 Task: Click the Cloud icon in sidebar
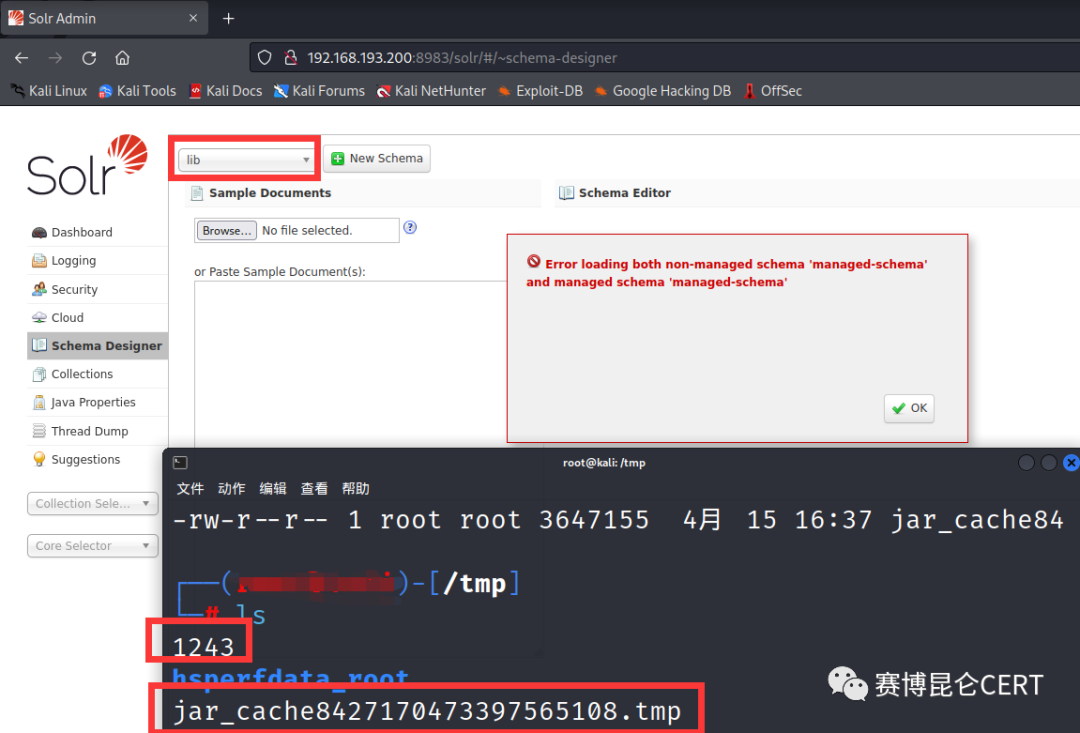[39, 318]
